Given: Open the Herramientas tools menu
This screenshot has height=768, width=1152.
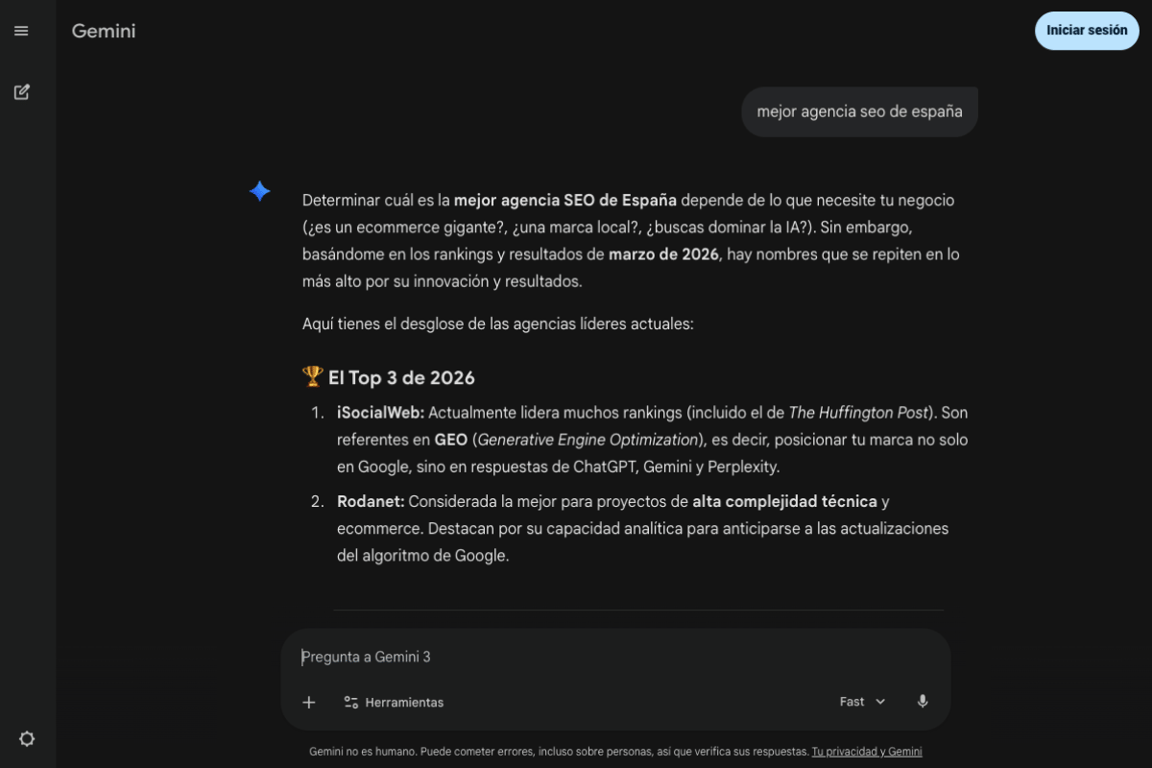Looking at the screenshot, I should pyautogui.click(x=394, y=703).
